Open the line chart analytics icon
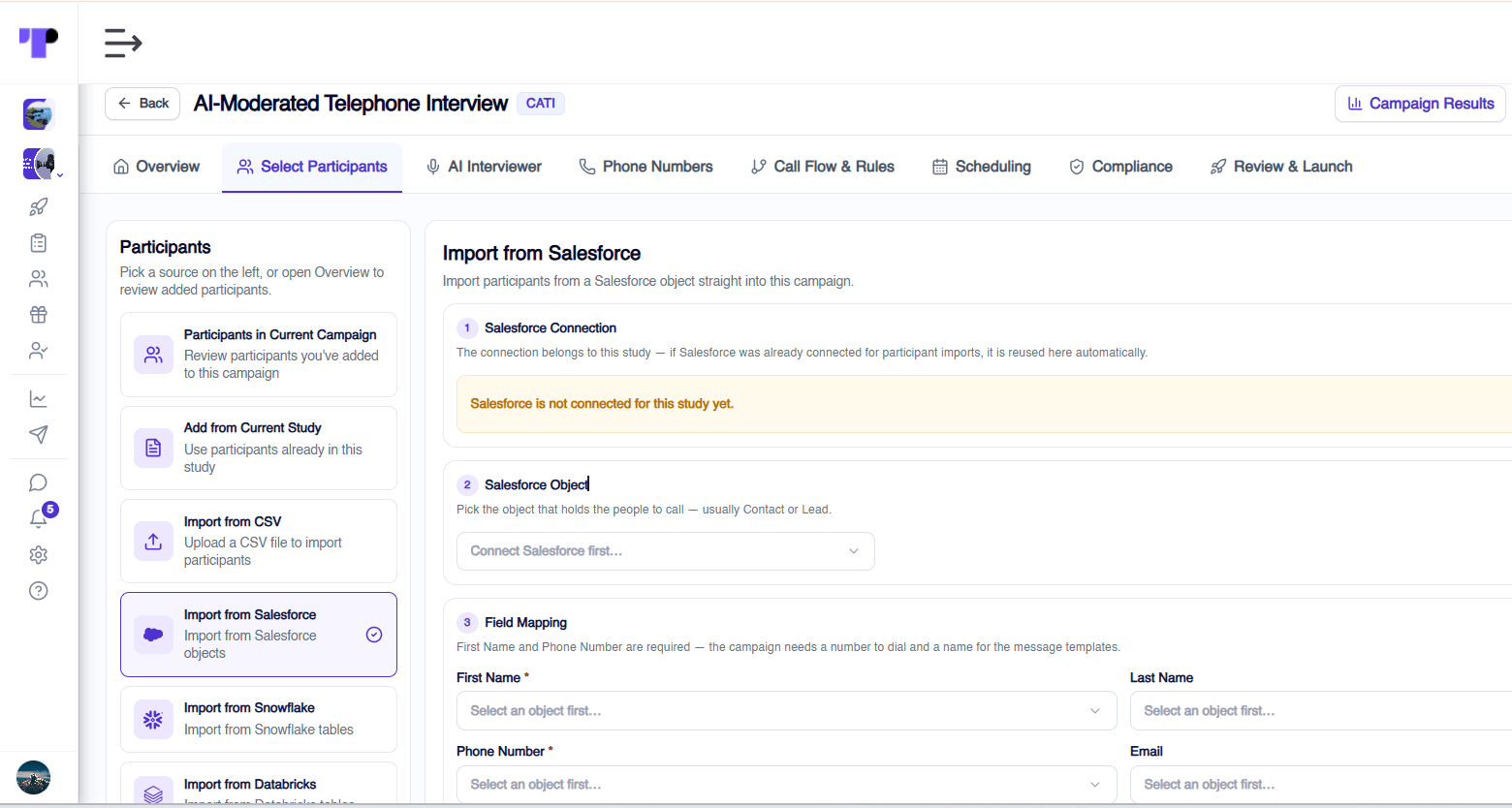Viewport: 1512px width, 808px height. tap(39, 399)
